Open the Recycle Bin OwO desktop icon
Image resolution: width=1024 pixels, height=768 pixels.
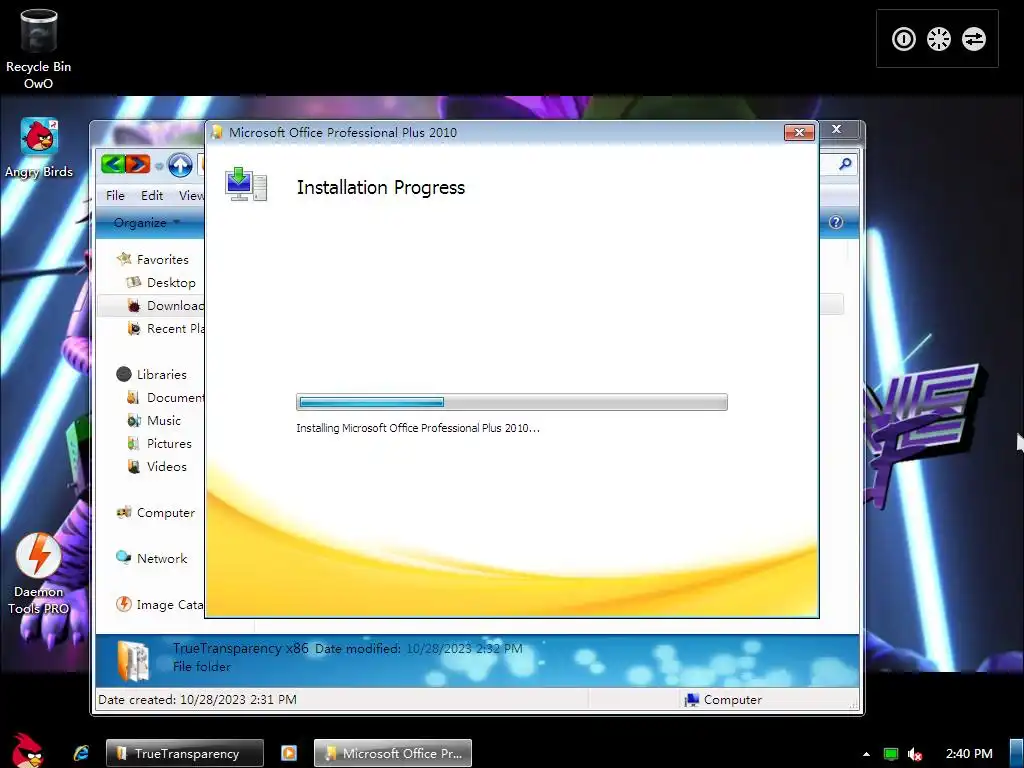click(39, 50)
